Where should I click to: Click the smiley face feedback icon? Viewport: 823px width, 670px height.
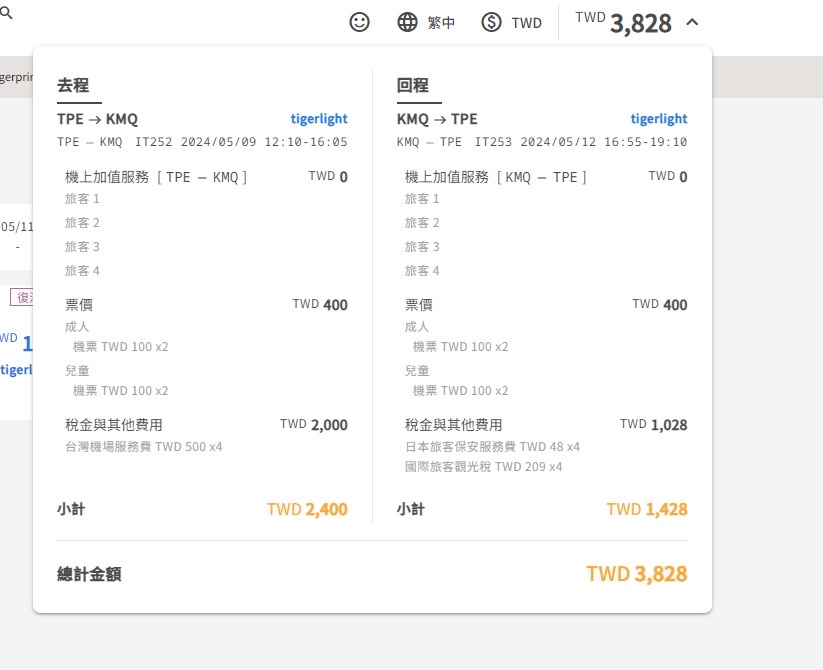pos(359,22)
